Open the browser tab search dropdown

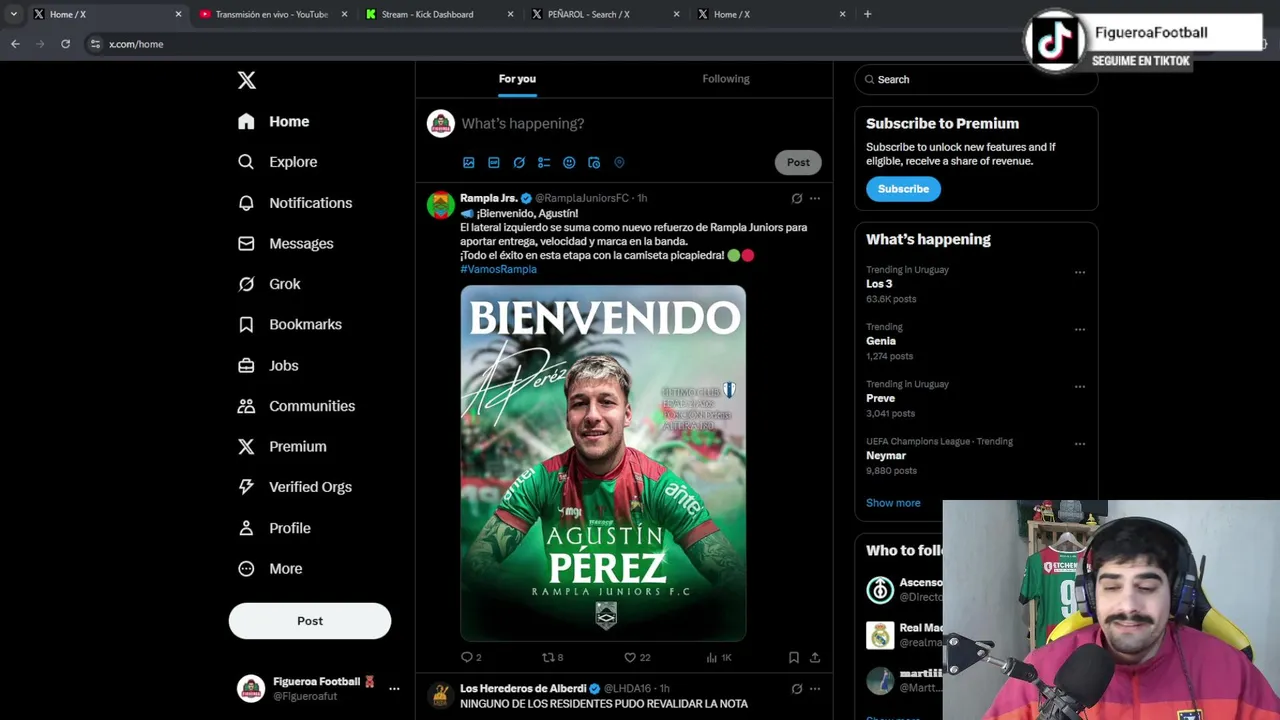14,14
